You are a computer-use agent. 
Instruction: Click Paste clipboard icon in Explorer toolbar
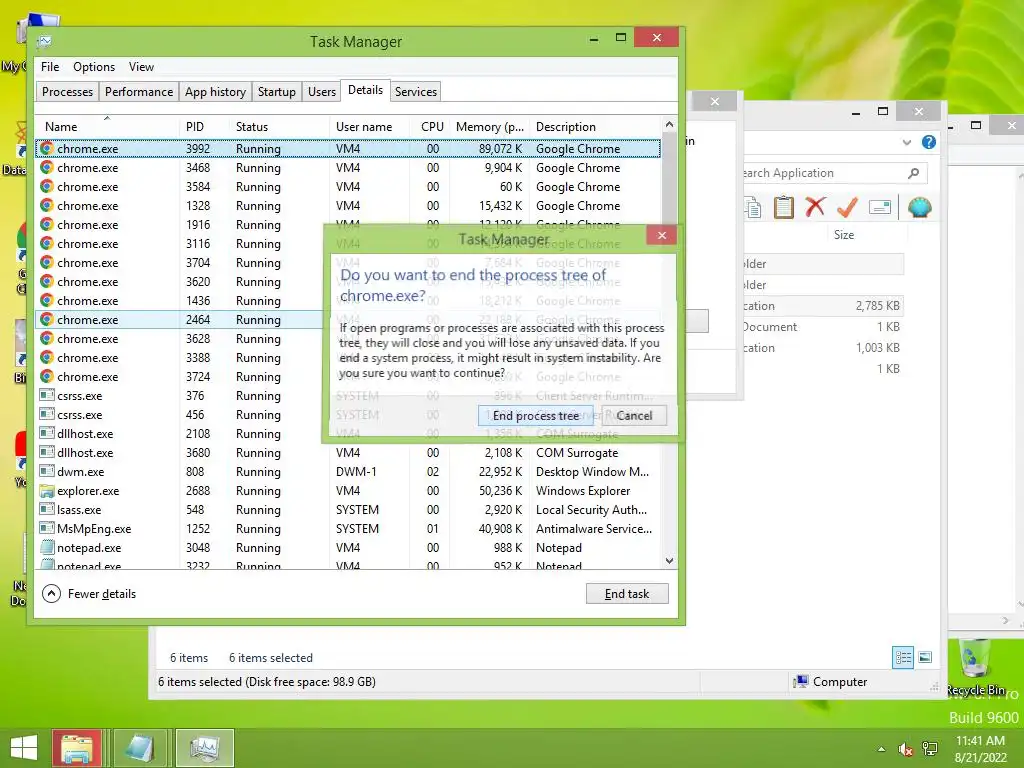click(x=784, y=208)
